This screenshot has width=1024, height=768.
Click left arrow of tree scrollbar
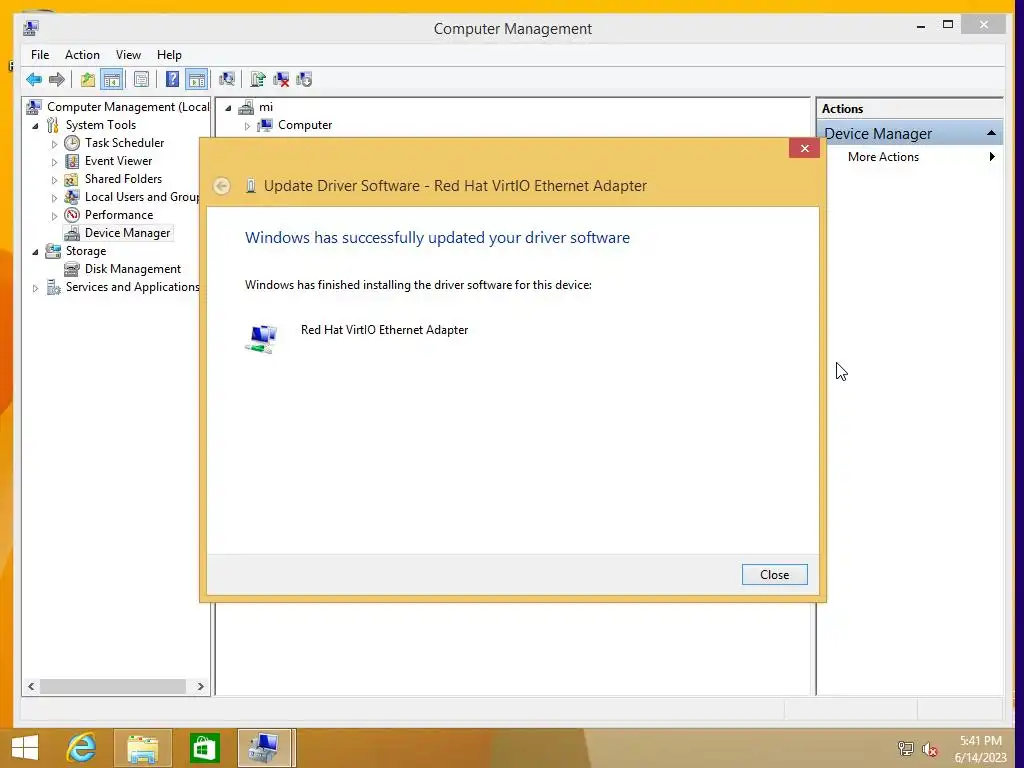[31, 686]
